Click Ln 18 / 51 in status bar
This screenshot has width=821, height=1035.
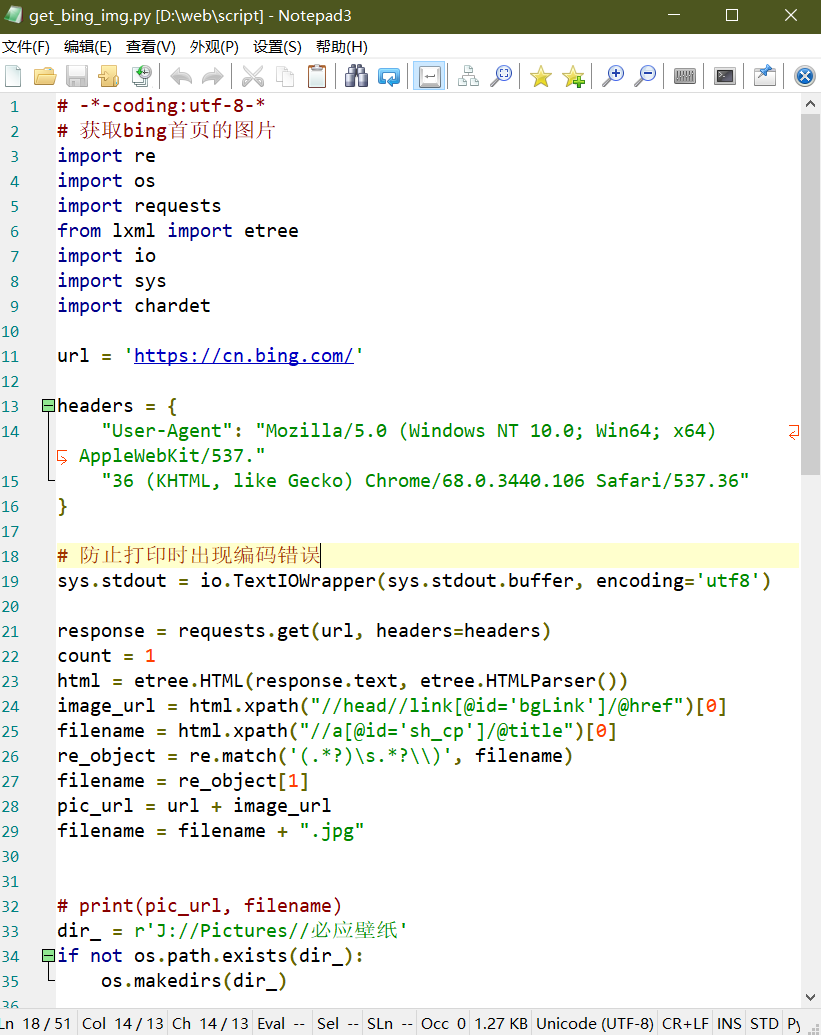[x=37, y=1023]
